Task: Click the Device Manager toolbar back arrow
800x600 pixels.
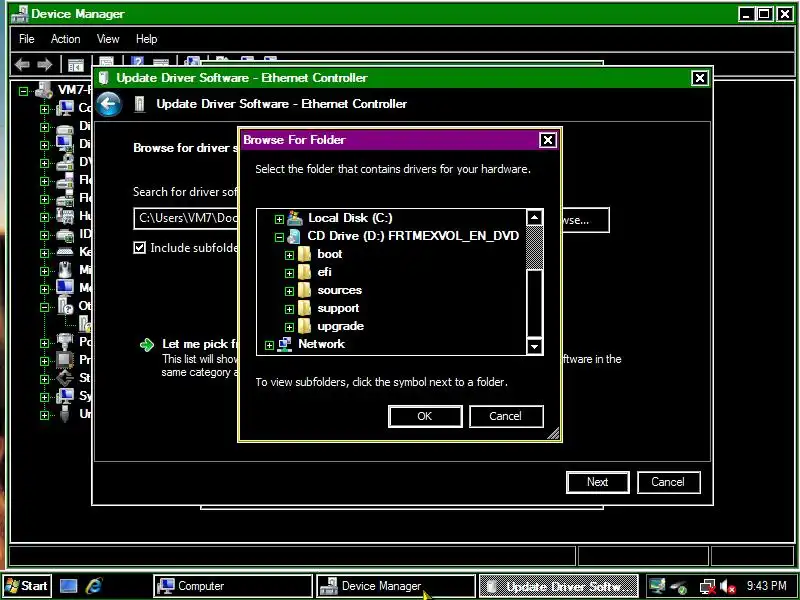Action: click(x=22, y=64)
